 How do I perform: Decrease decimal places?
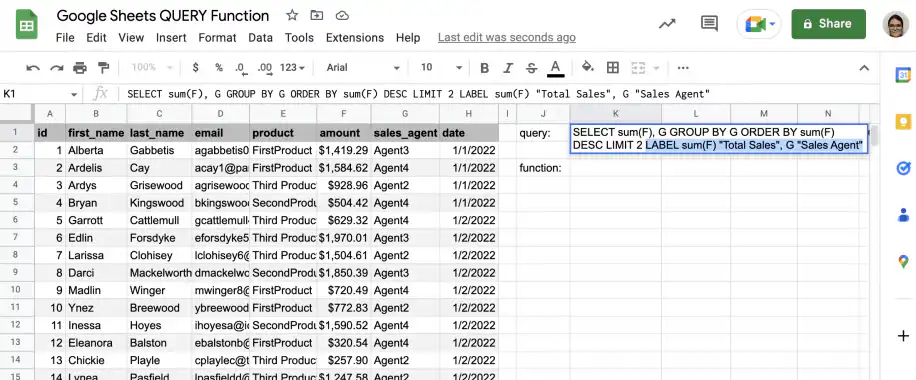click(240, 68)
